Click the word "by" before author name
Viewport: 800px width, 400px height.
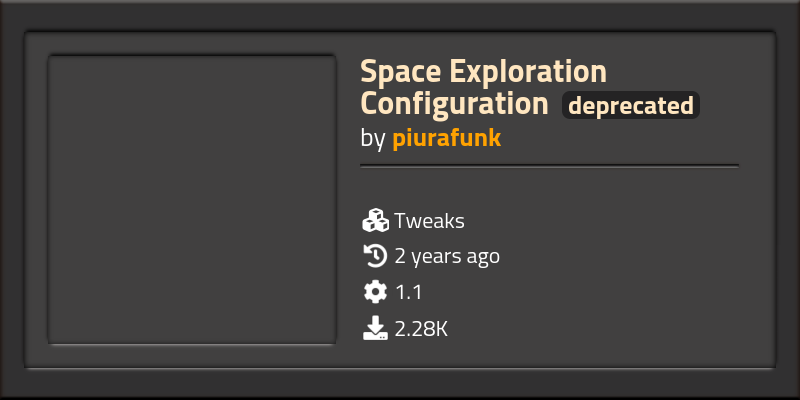(x=372, y=138)
